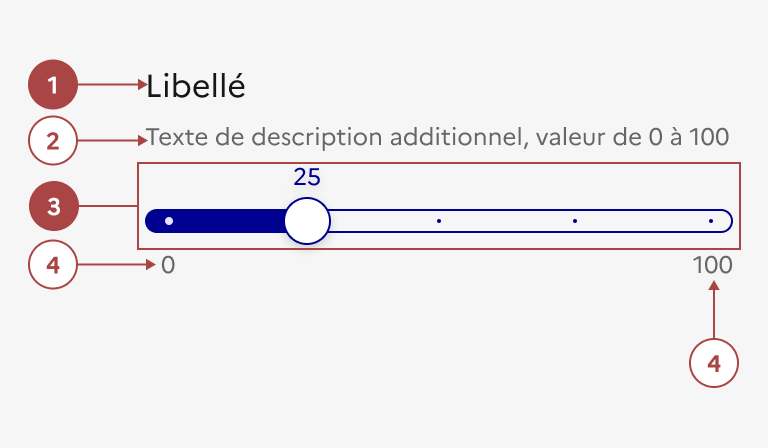Click the tick dot at the slider's end
The height and width of the screenshot is (448, 768).
(x=710, y=220)
